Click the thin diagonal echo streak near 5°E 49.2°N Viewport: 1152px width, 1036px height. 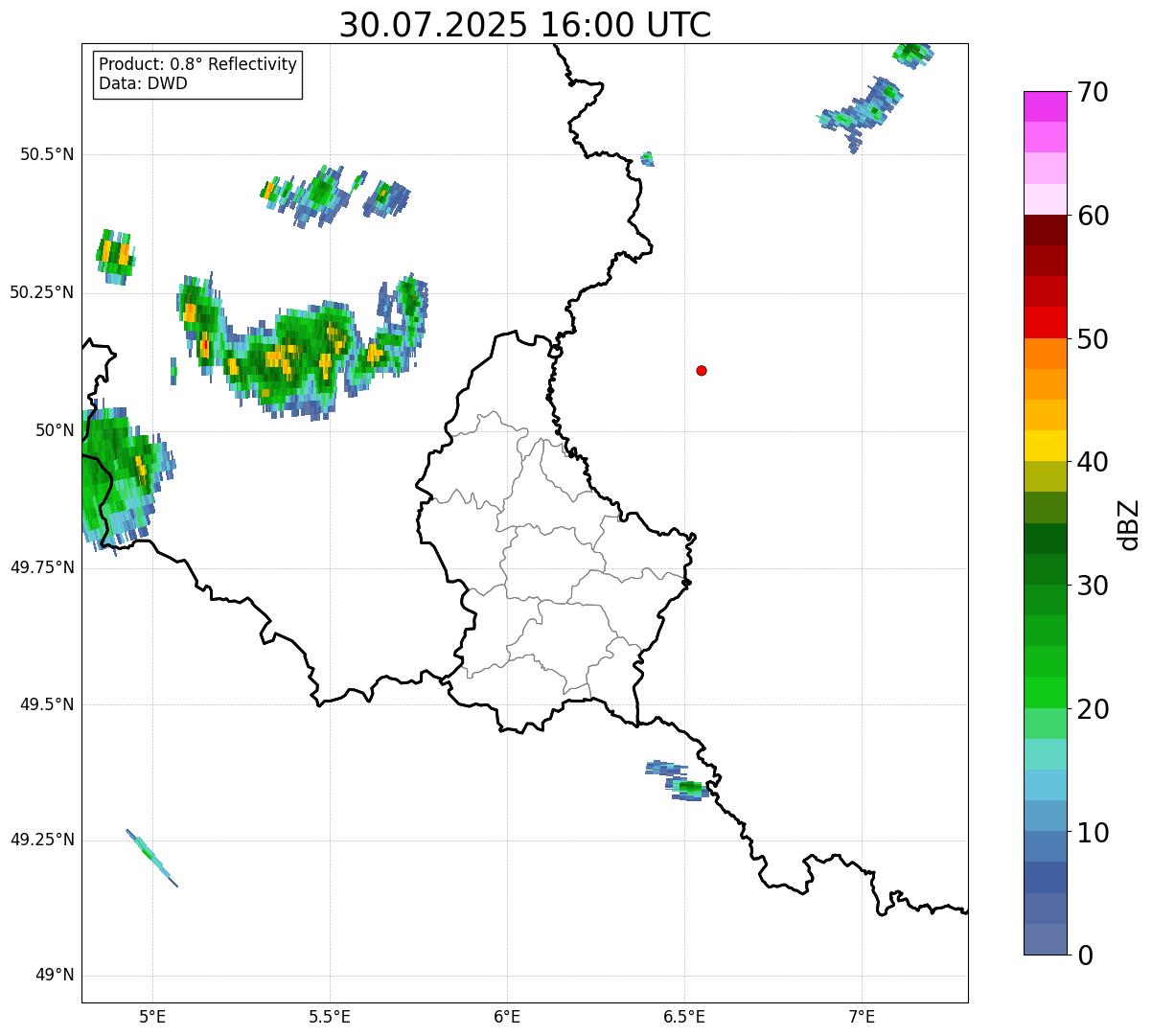(x=152, y=858)
